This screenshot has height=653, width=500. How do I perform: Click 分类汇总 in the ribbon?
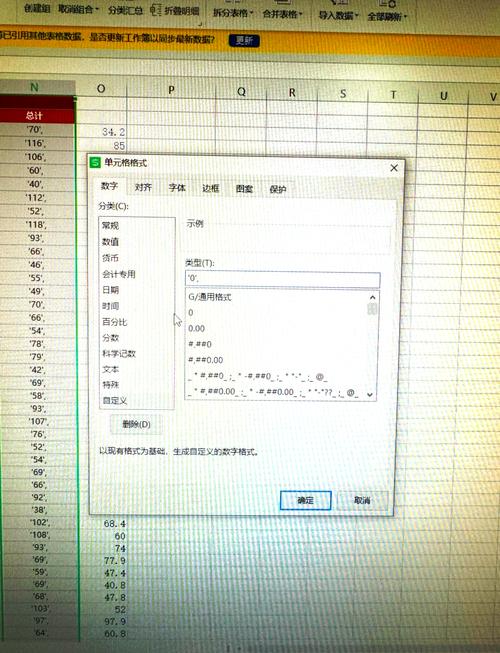125,10
